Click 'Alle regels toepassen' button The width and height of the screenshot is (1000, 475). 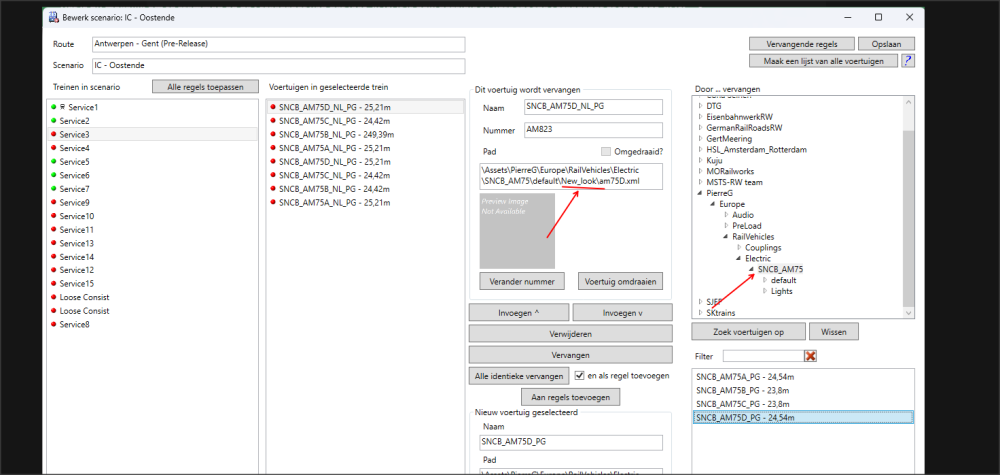(205, 87)
